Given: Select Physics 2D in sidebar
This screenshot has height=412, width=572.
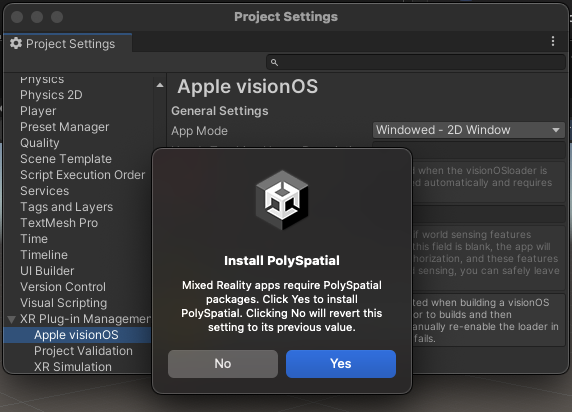Looking at the screenshot, I should click(x=51, y=95).
